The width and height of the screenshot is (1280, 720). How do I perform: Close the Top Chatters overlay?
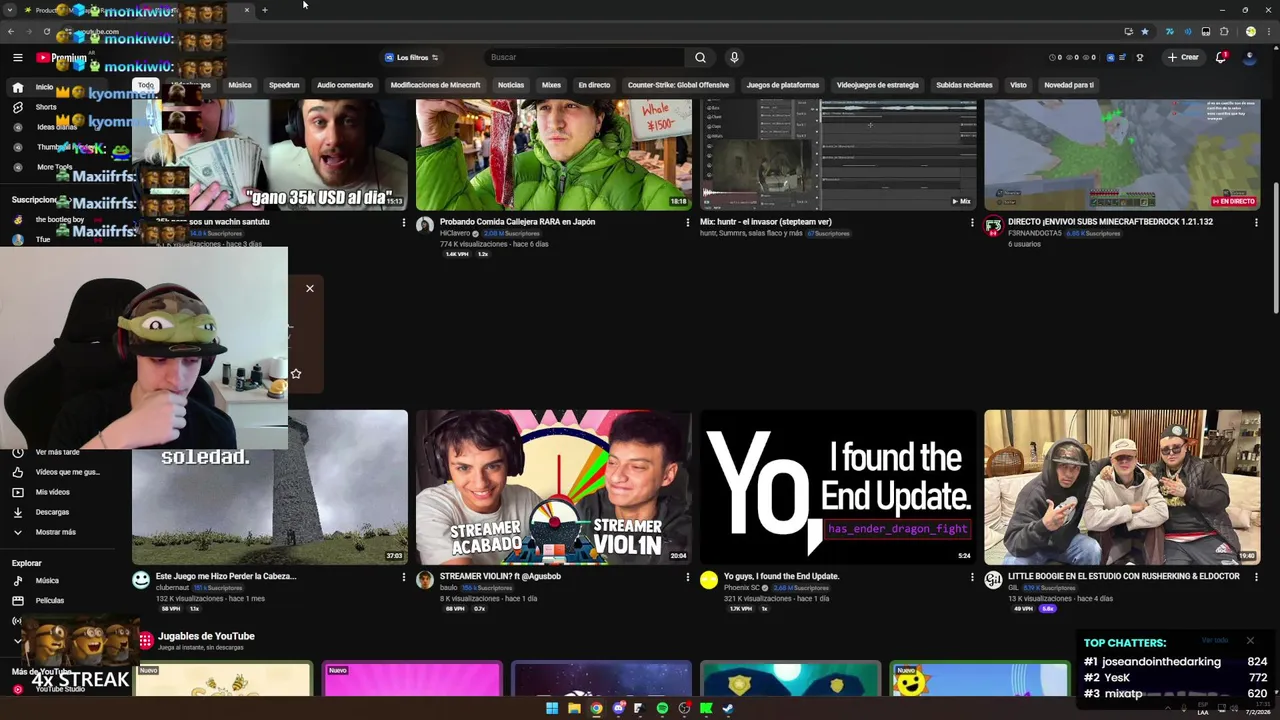pyautogui.click(x=1250, y=640)
